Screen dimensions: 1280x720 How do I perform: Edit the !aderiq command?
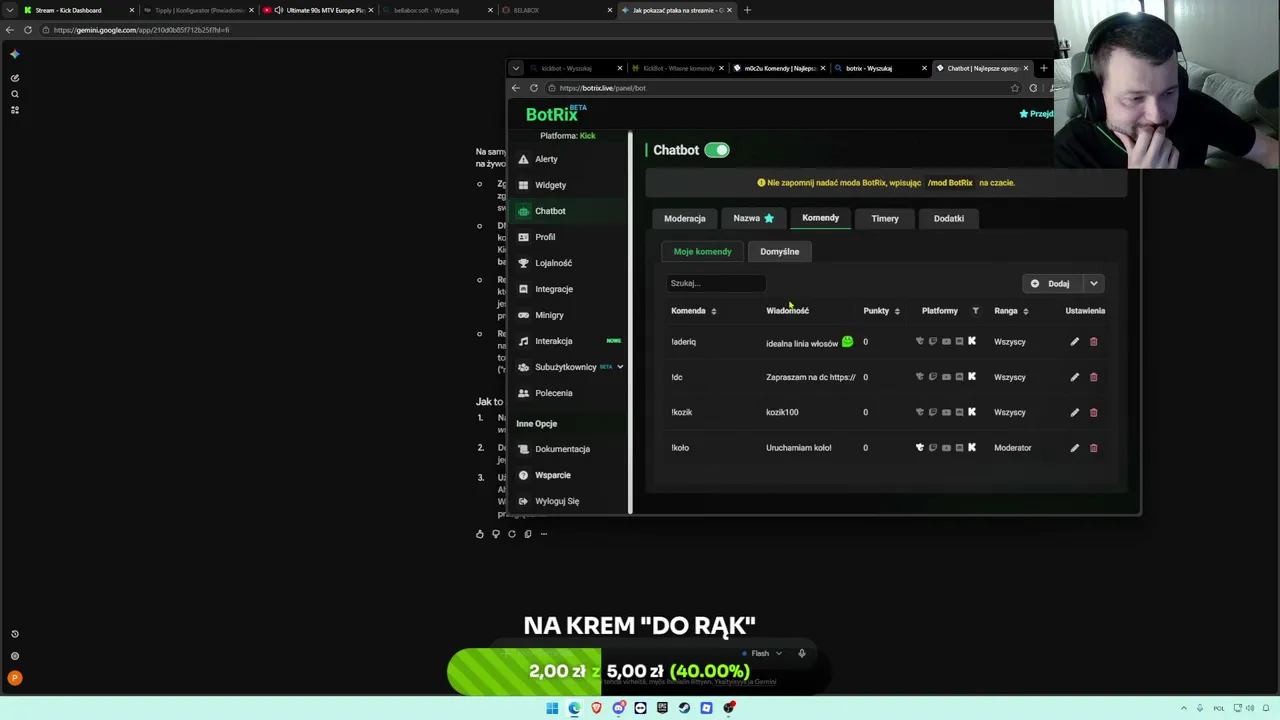click(x=1075, y=342)
